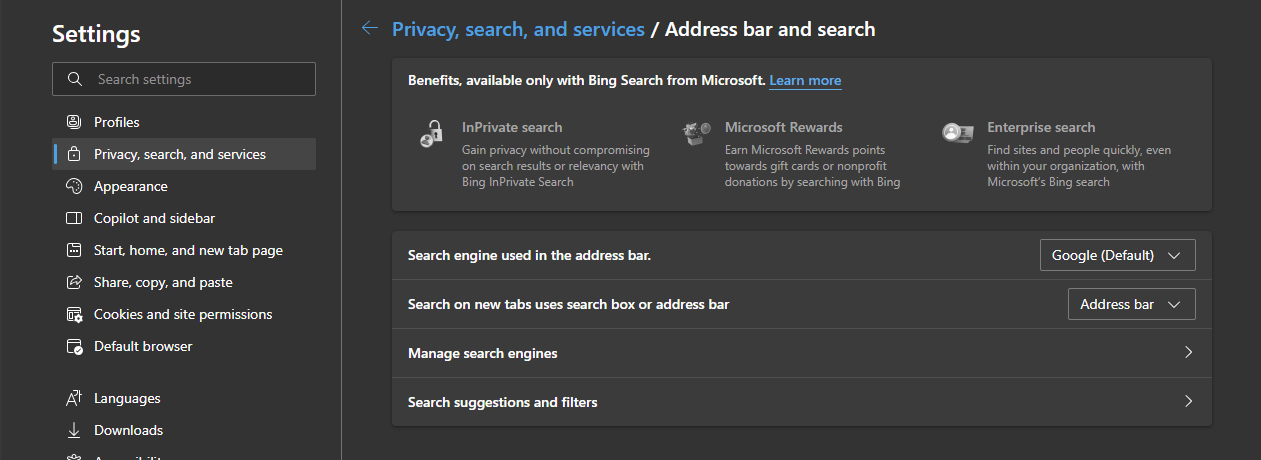1261x460 pixels.
Task: Click the Appearance palette icon
Action: (74, 186)
